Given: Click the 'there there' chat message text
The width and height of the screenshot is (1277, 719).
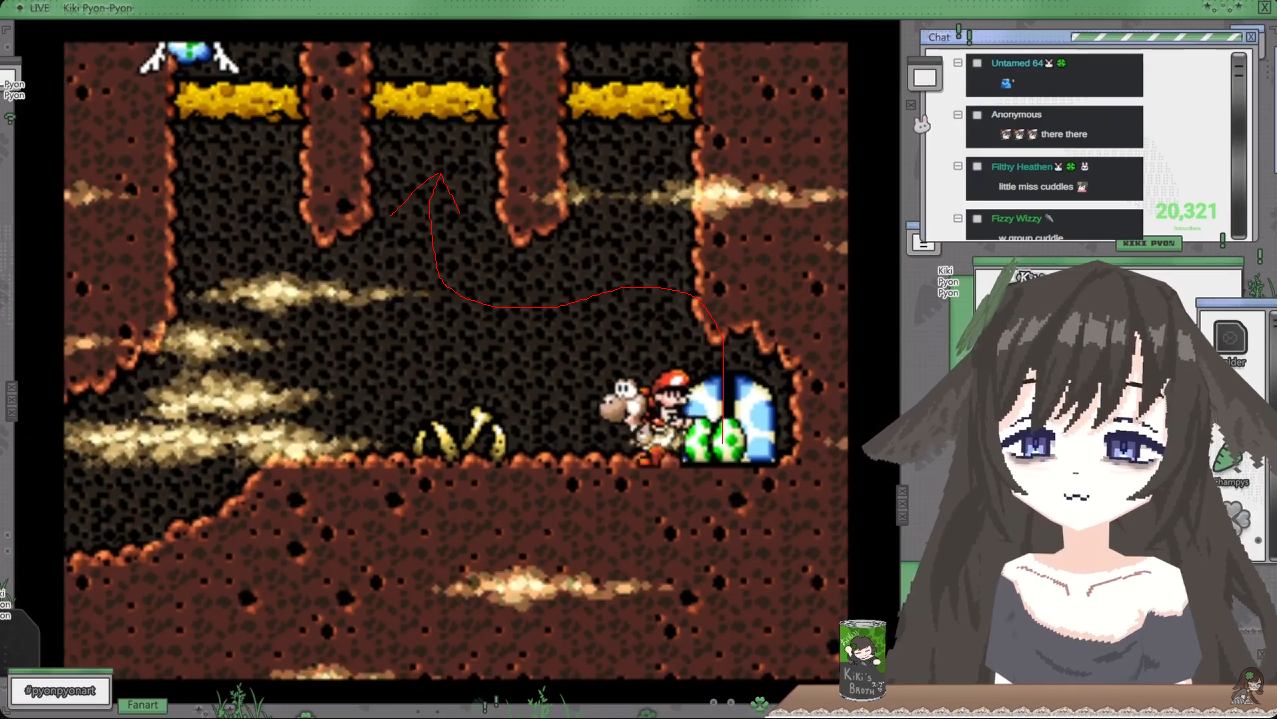Looking at the screenshot, I should [1064, 134].
